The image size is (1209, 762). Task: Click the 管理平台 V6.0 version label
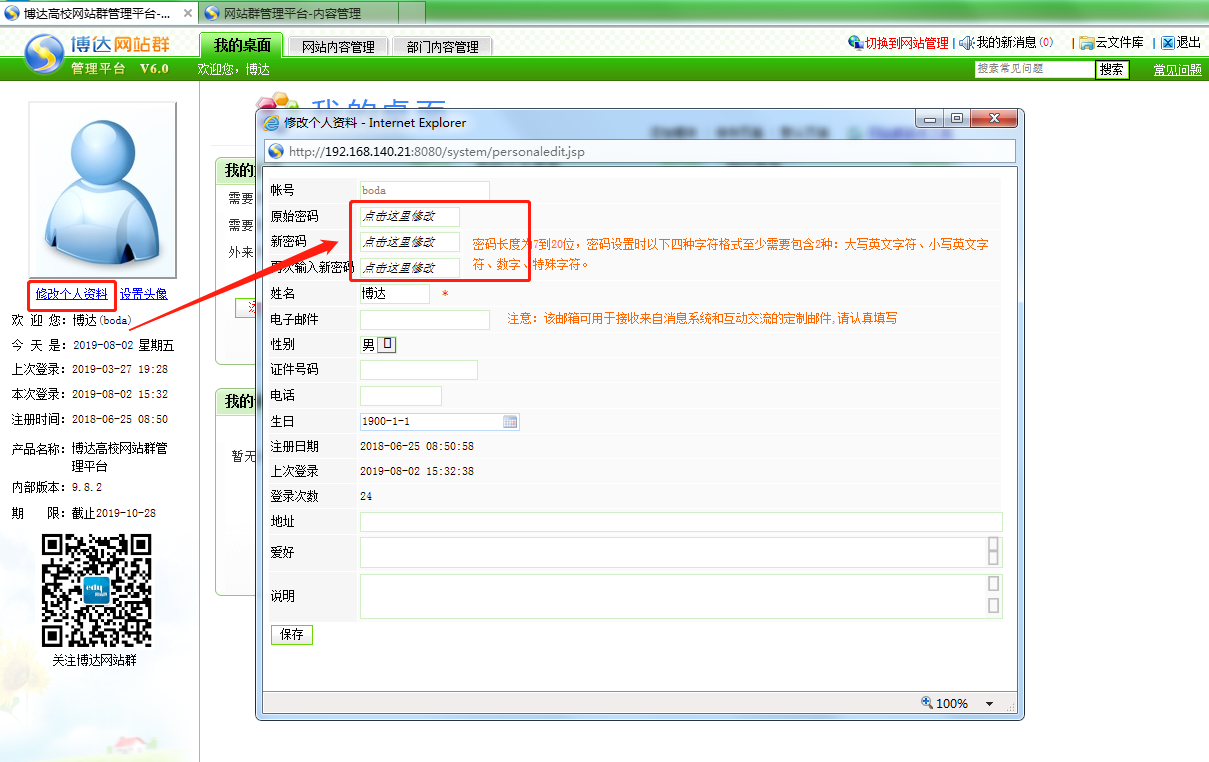[x=120, y=69]
